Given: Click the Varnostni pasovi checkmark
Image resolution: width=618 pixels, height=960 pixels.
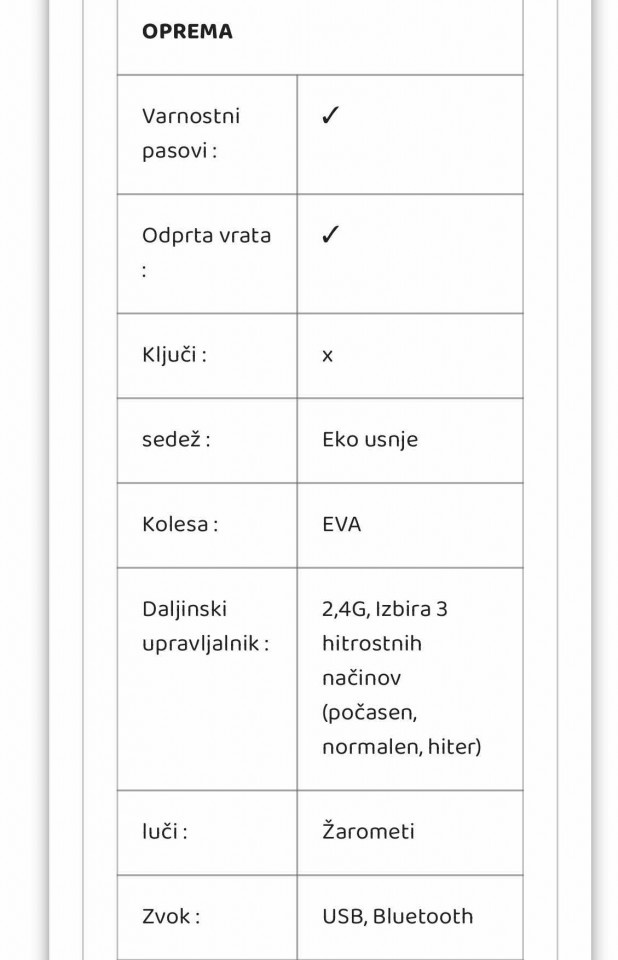Looking at the screenshot, I should 330,115.
